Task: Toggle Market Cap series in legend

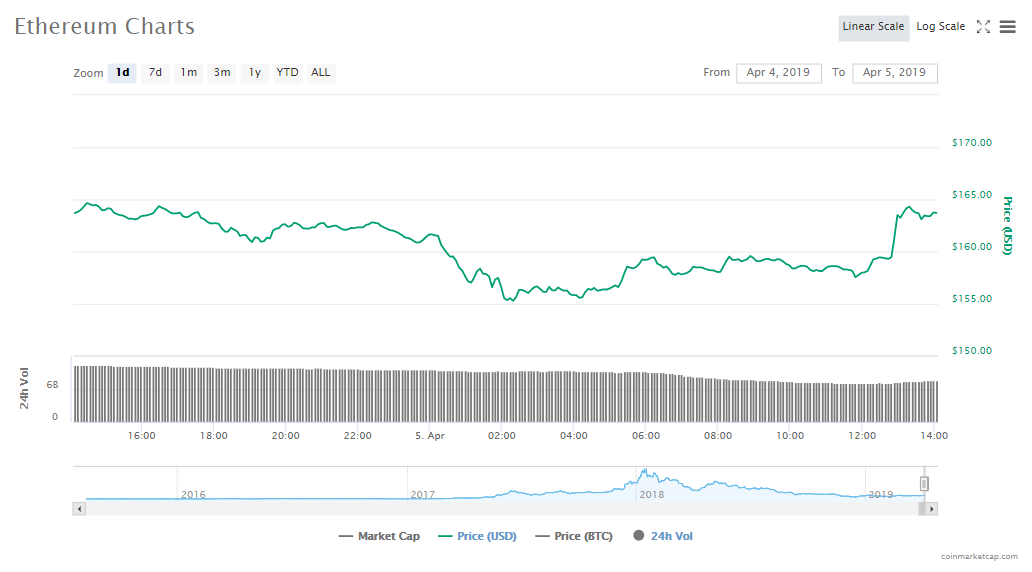Action: click(379, 536)
